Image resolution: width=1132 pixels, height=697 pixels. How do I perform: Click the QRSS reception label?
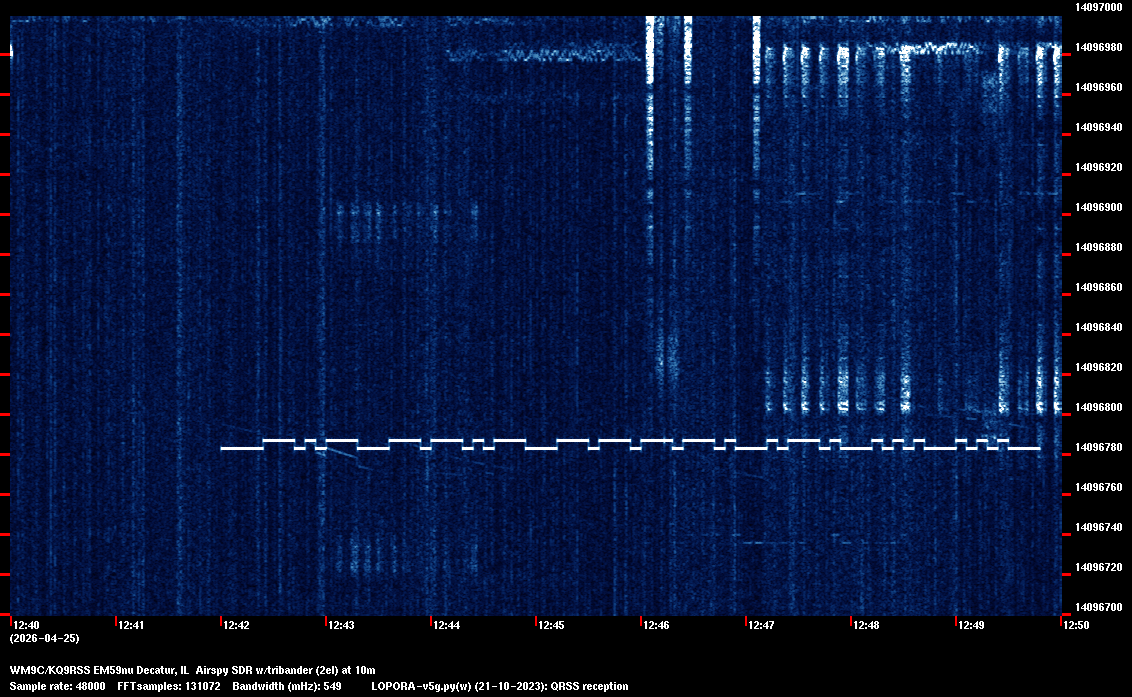[589, 686]
